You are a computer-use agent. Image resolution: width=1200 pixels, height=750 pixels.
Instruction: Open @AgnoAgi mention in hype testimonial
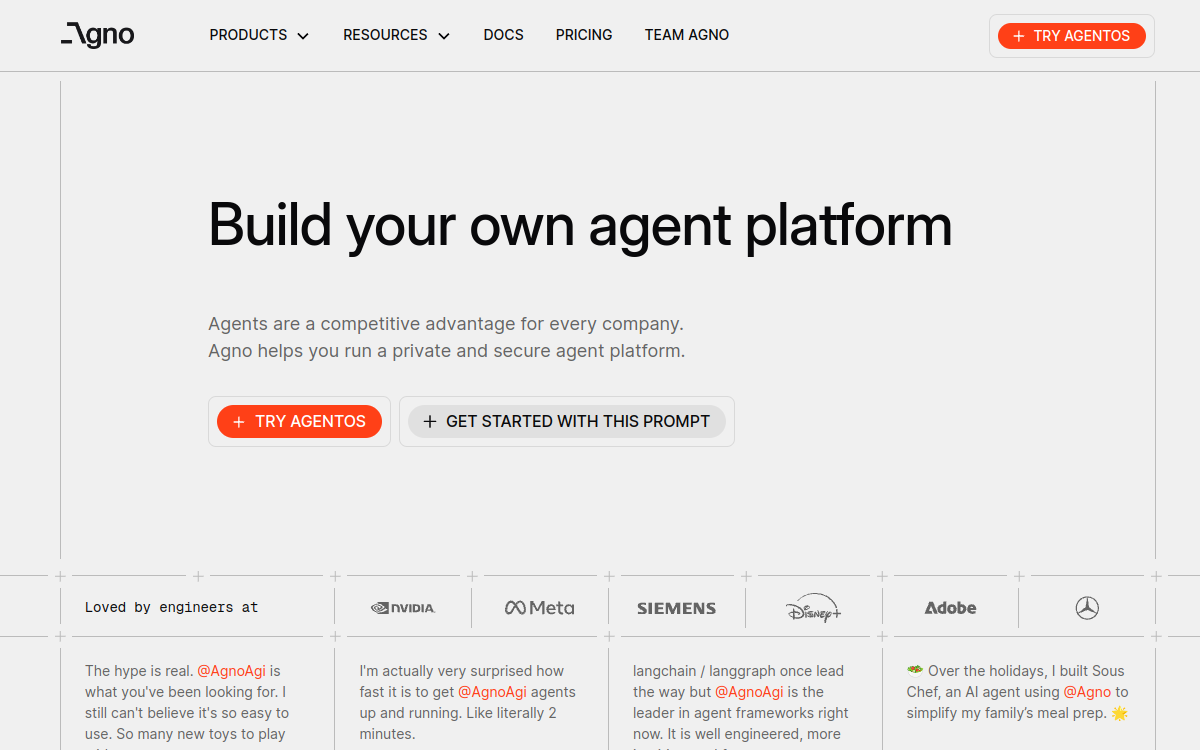pyautogui.click(x=231, y=671)
